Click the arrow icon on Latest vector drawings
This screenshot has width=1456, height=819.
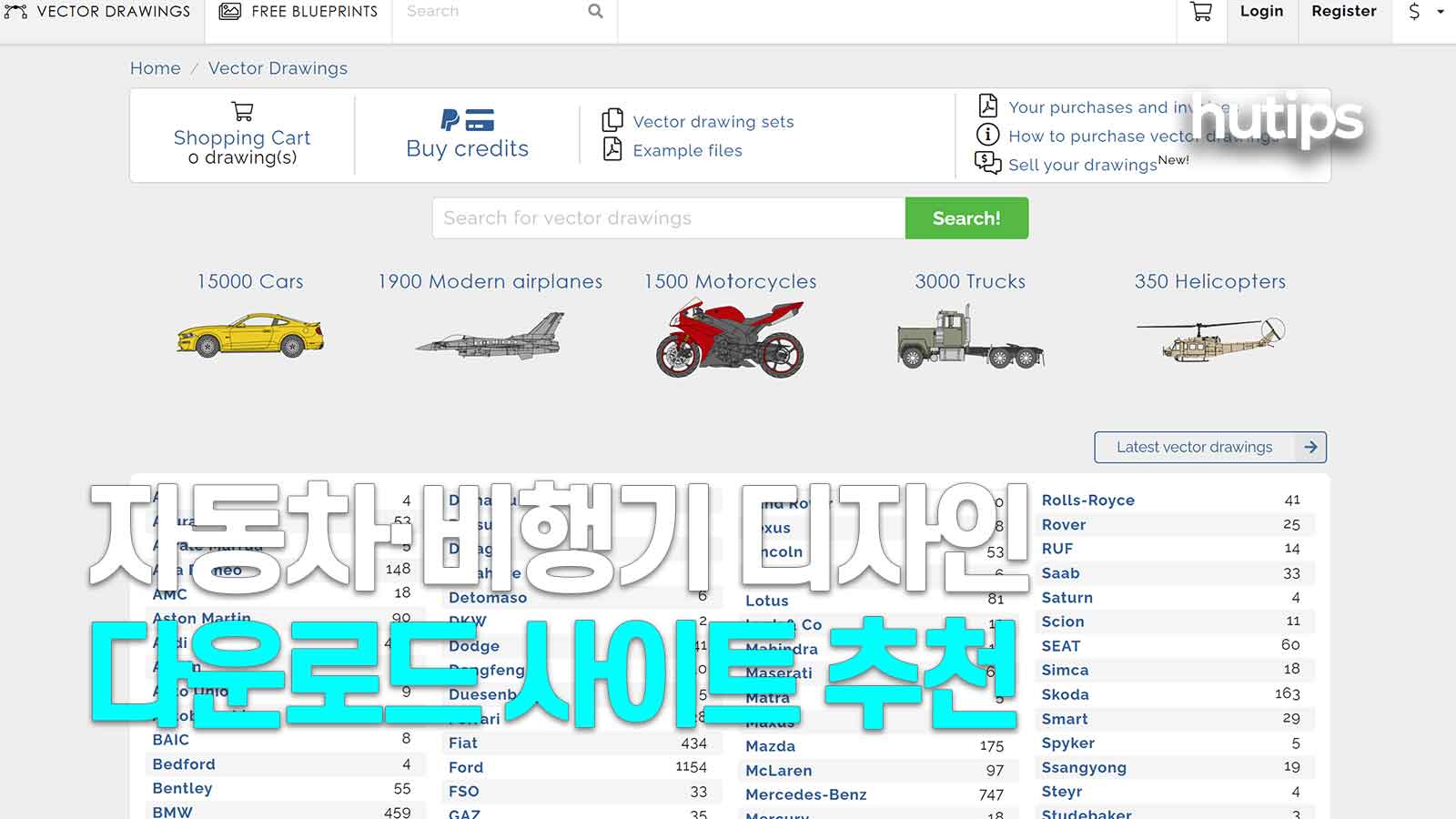coord(1310,448)
